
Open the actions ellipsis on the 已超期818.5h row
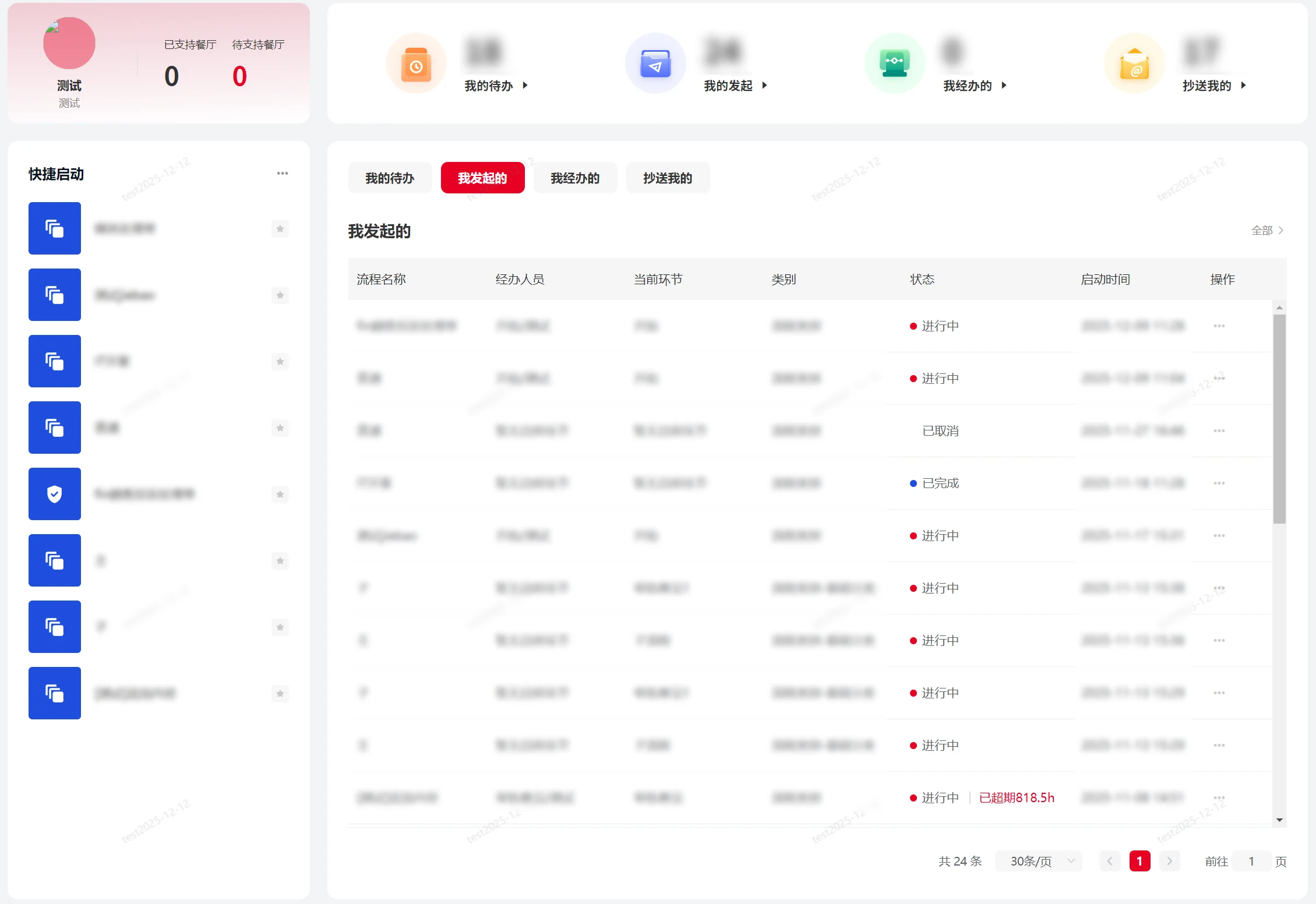[1219, 798]
